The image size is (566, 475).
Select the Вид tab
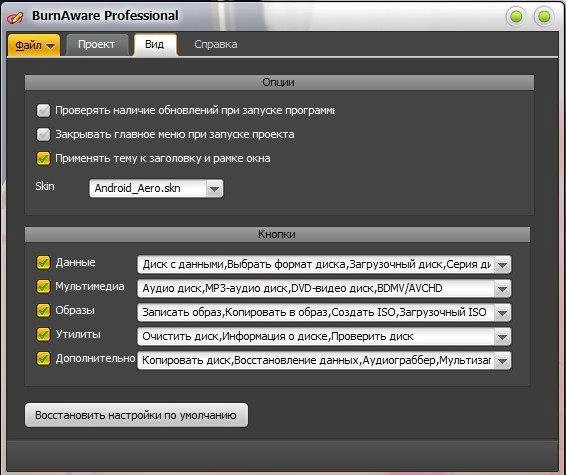(x=154, y=45)
